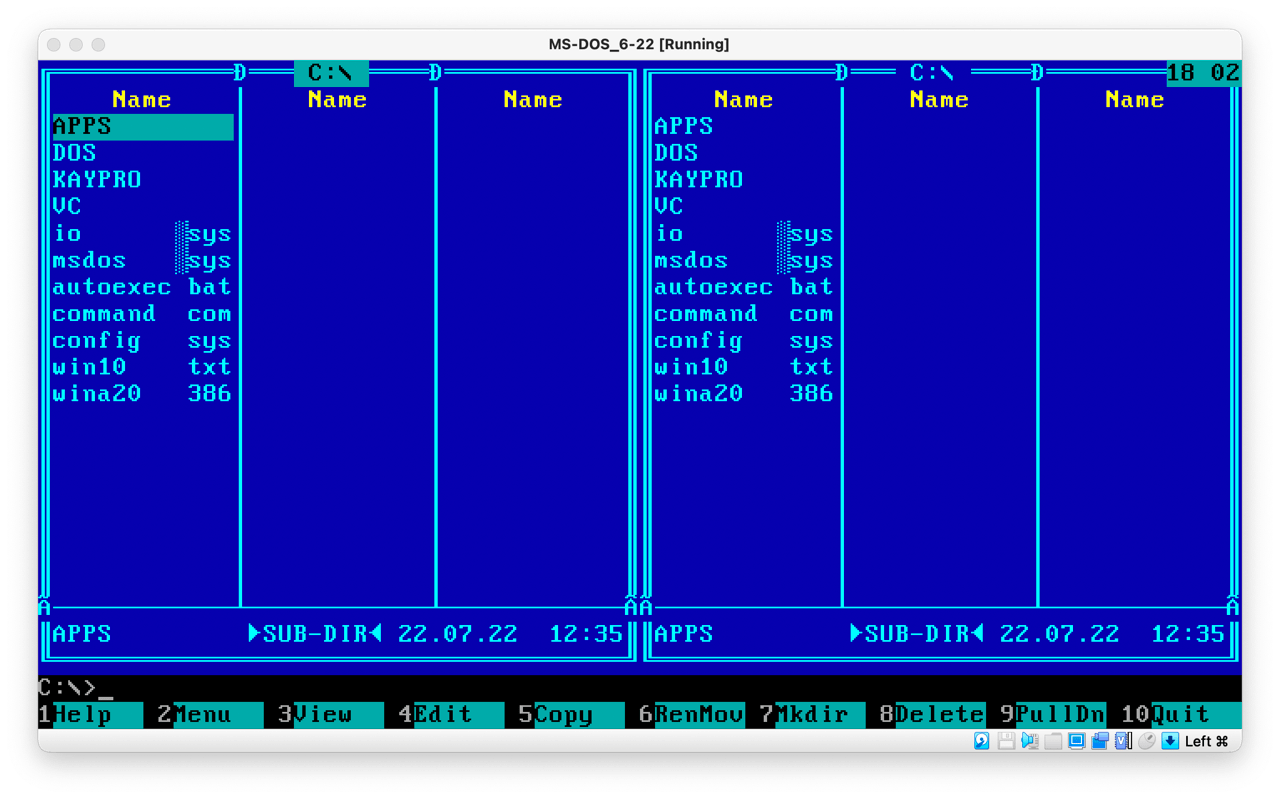This screenshot has width=1280, height=799.
Task: Click the floppy drive status icon
Action: [x=1006, y=741]
